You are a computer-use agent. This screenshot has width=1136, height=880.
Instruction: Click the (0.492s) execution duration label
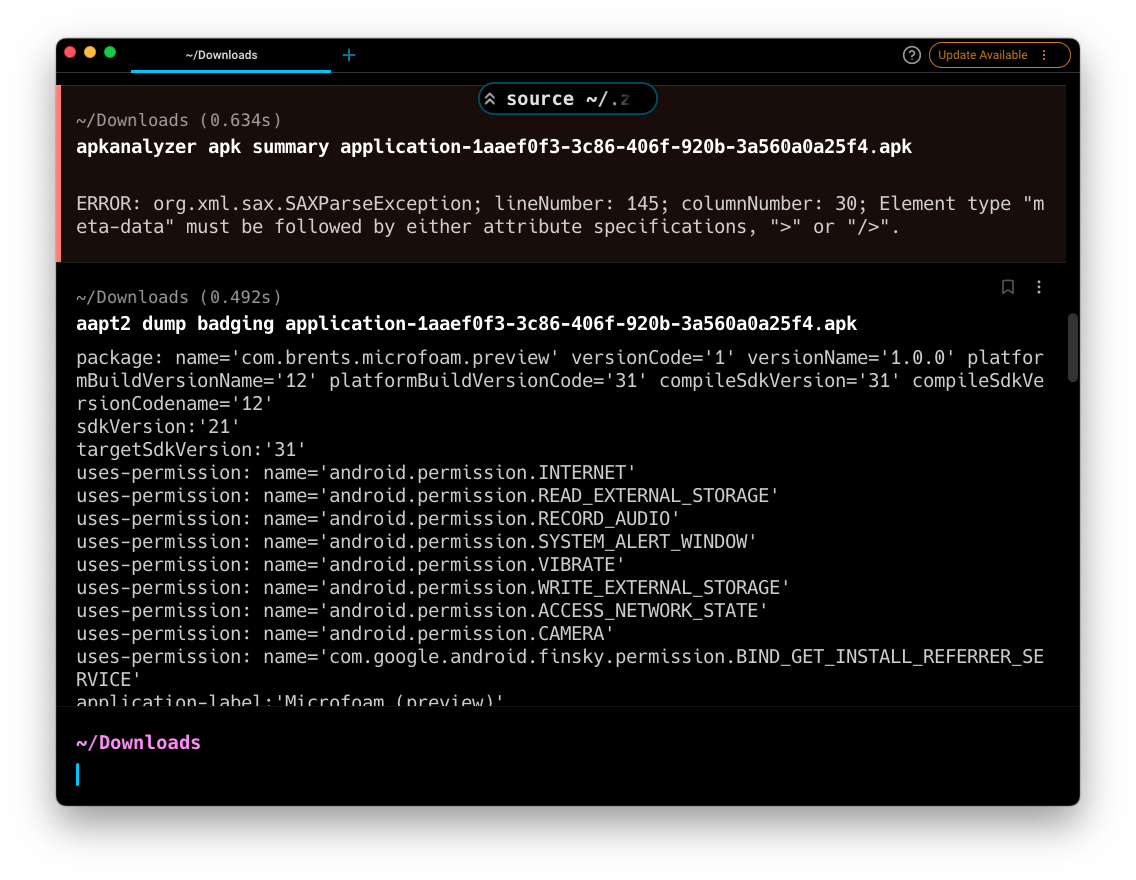pos(240,296)
